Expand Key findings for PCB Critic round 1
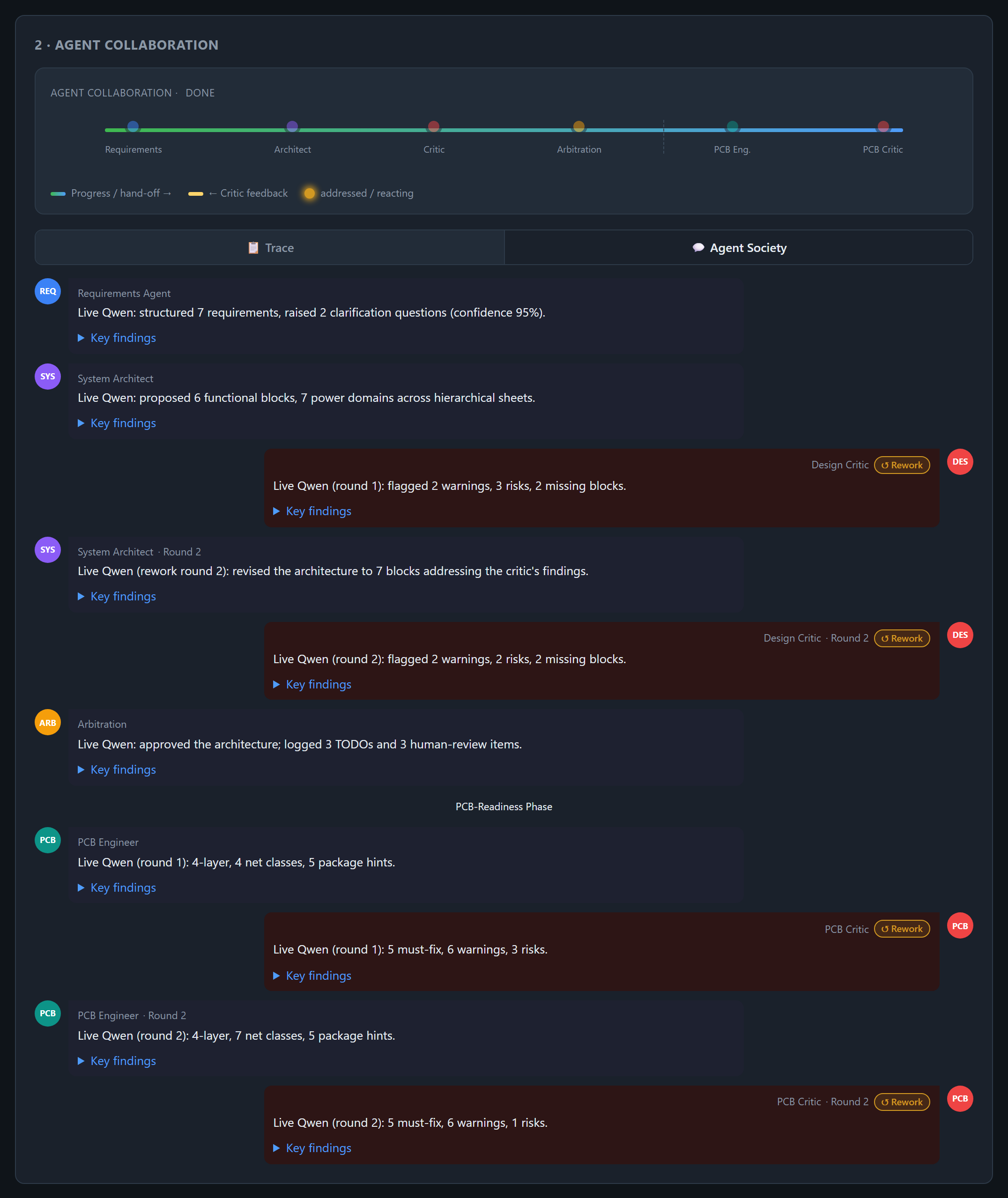The image size is (1008, 1198). pyautogui.click(x=312, y=975)
